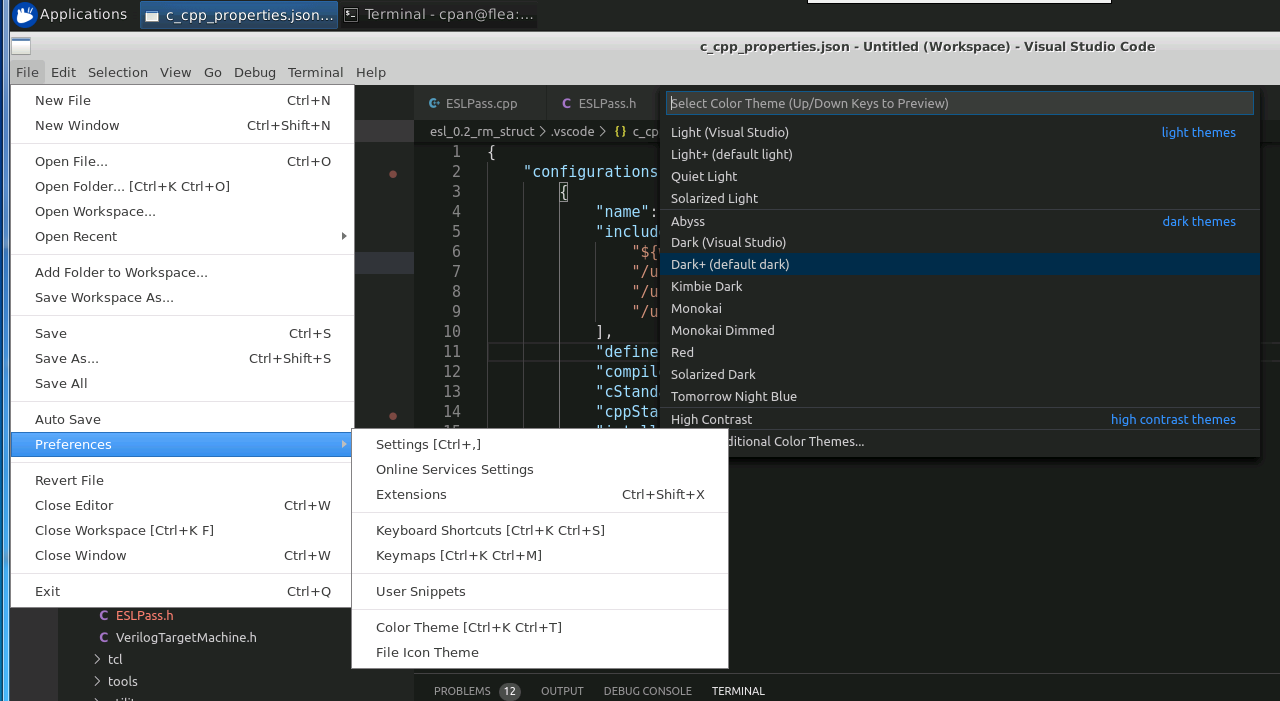Choose New Window menu entry
The width and height of the screenshot is (1280, 701).
tap(183, 125)
